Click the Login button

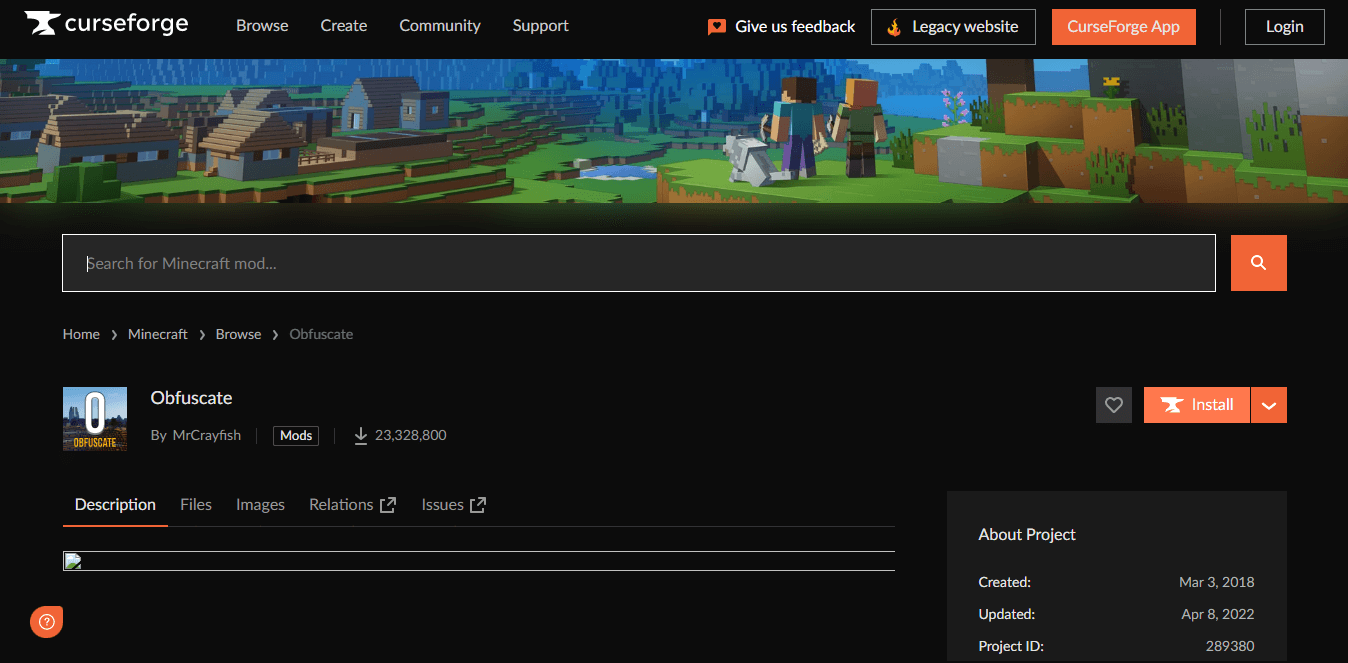[x=1284, y=27]
